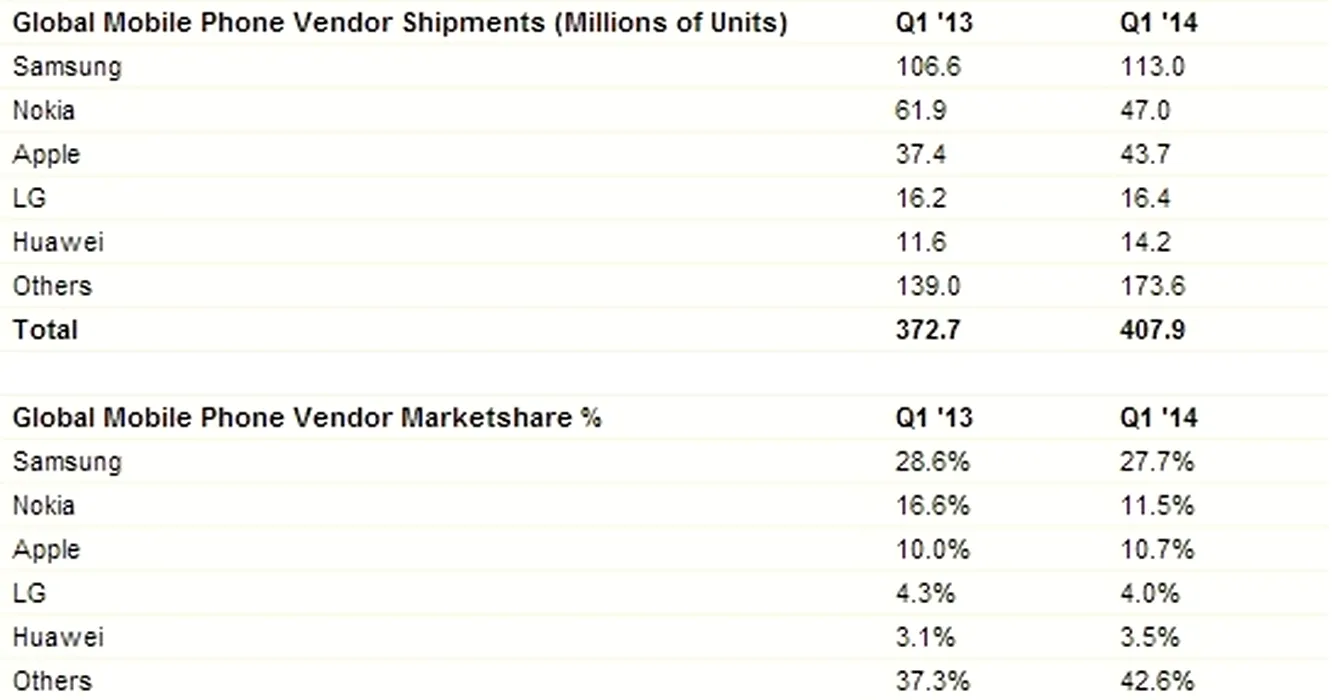This screenshot has height=700, width=1332.
Task: Click the LG 4.3% marketshare cell
Action: coord(925,594)
